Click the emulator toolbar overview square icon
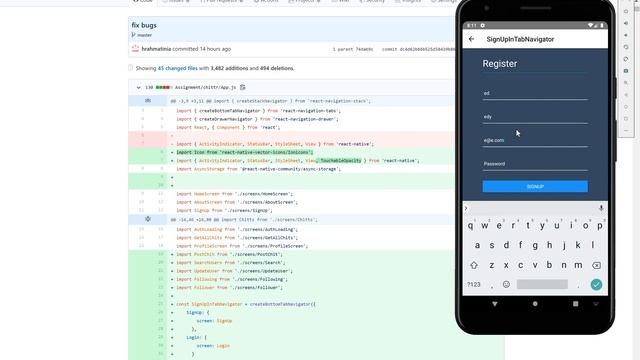The height and width of the screenshot is (360, 640). coord(626,118)
